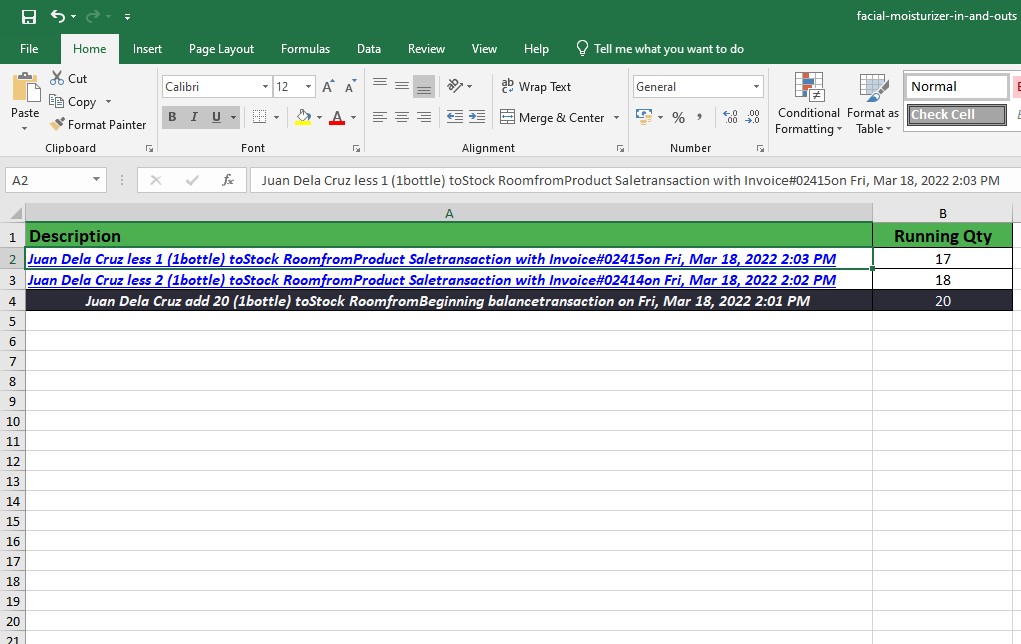This screenshot has width=1021, height=644.
Task: Open Customize Quick Access Toolbar arrow
Action: coord(128,17)
